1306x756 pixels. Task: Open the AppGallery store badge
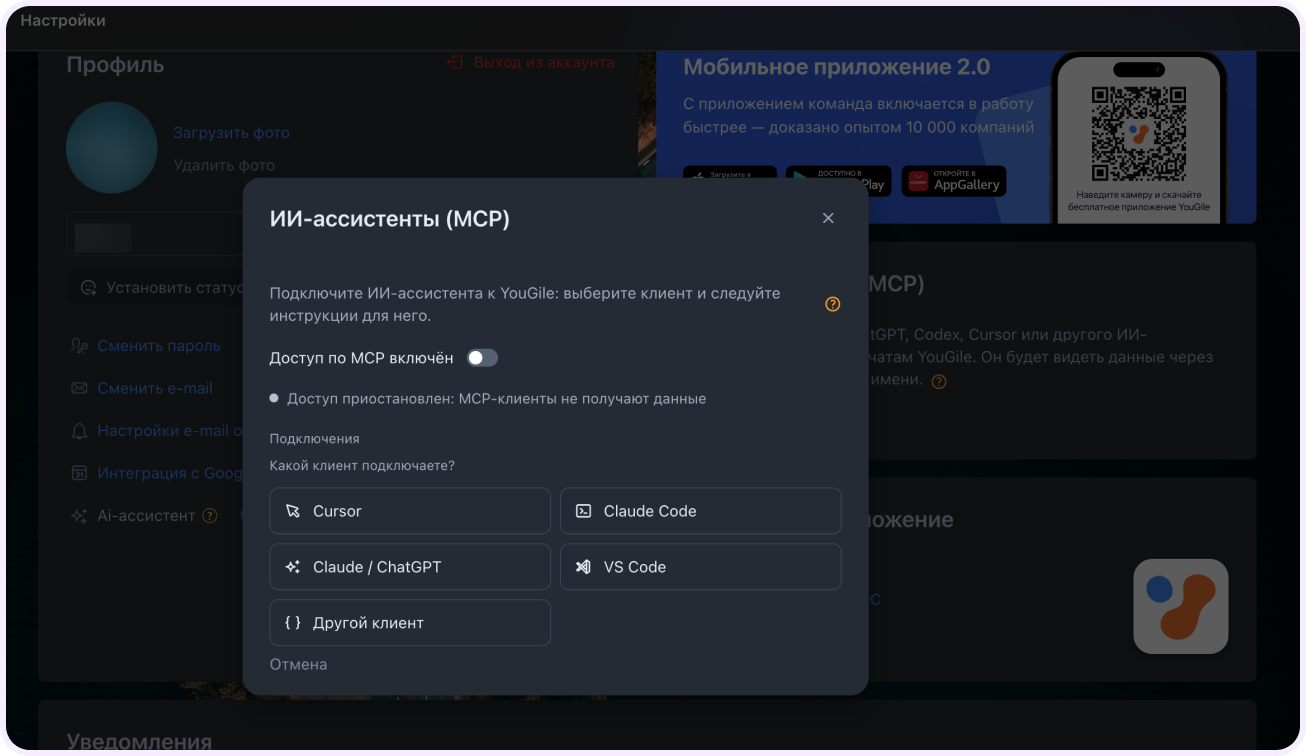[954, 181]
